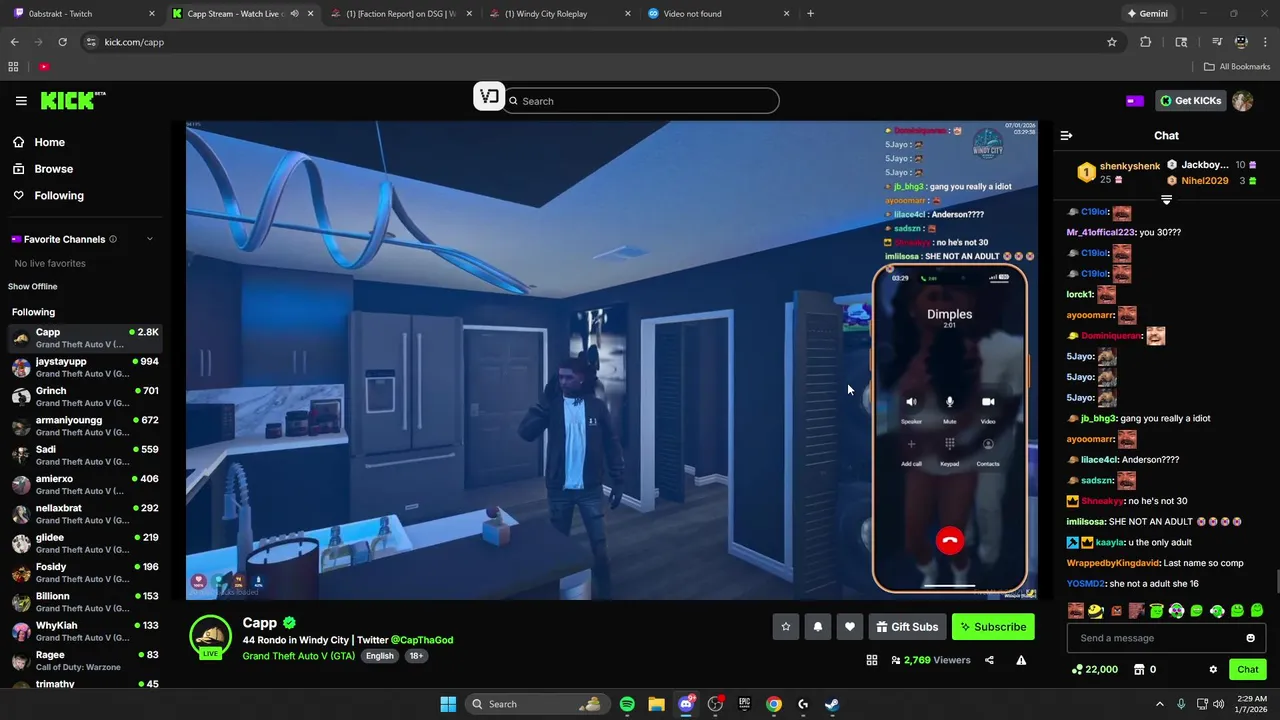The image size is (1280, 720).
Task: Open armaniyoungg channel in Following list
Action: point(85,426)
